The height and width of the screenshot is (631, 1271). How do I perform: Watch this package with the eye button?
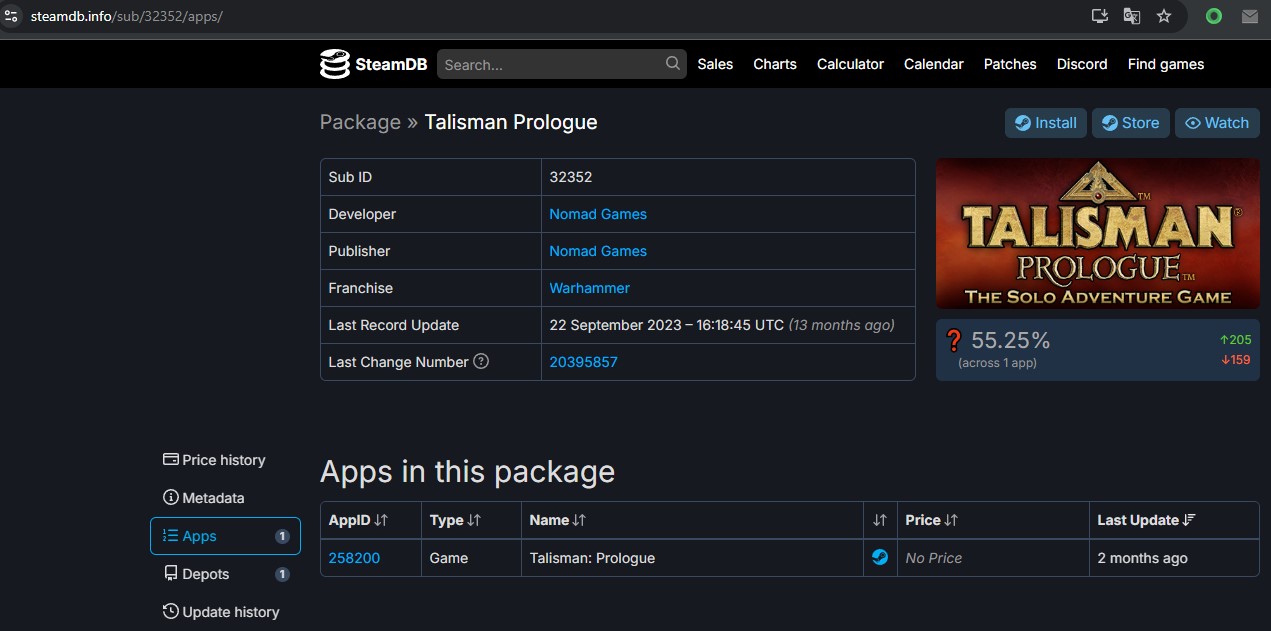coord(1217,123)
